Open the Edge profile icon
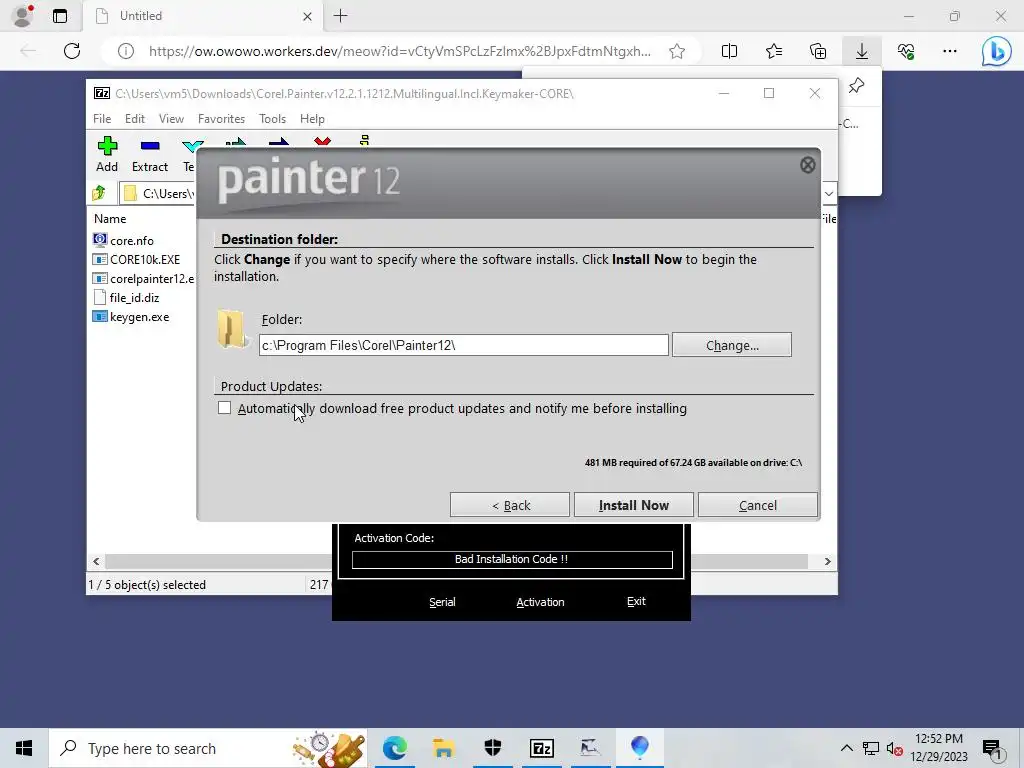This screenshot has width=1024, height=768. coord(24,16)
